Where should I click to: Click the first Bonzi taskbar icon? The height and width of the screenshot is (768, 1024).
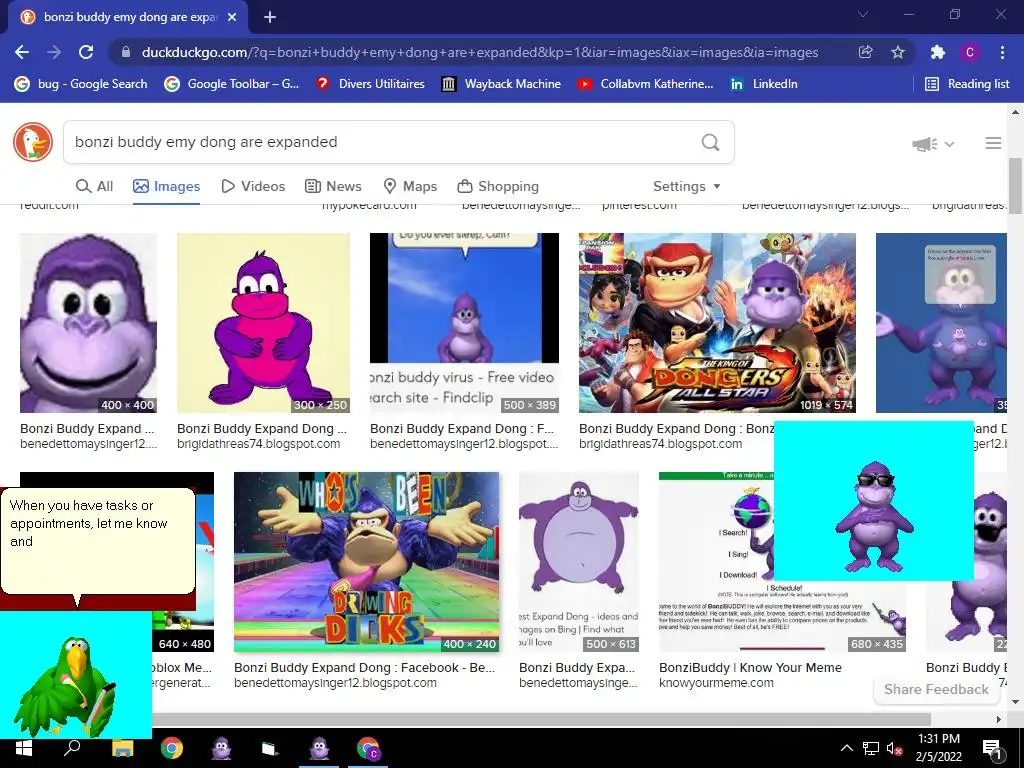tap(221, 748)
